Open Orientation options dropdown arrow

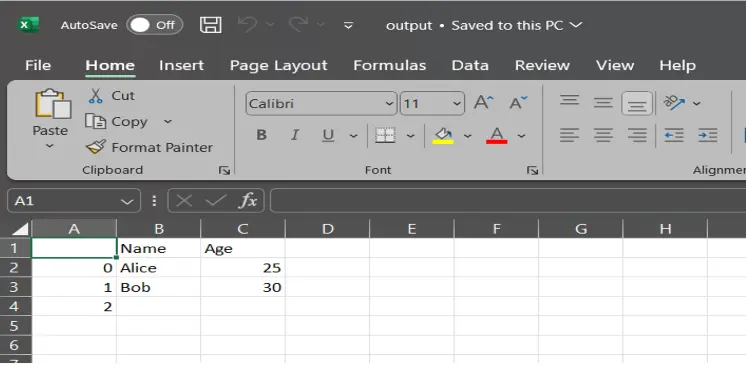(697, 103)
